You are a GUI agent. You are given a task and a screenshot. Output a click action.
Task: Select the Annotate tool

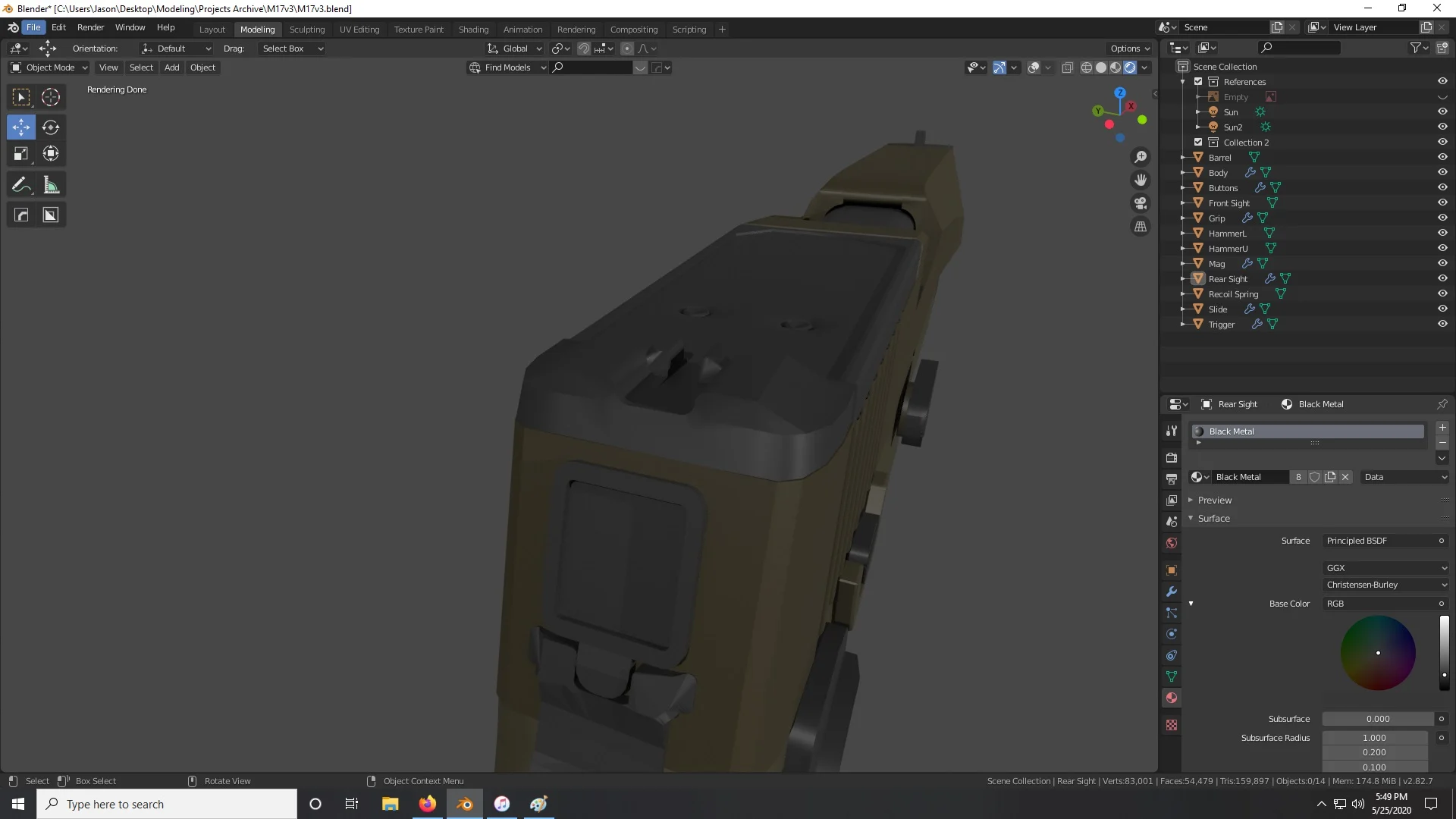point(21,185)
